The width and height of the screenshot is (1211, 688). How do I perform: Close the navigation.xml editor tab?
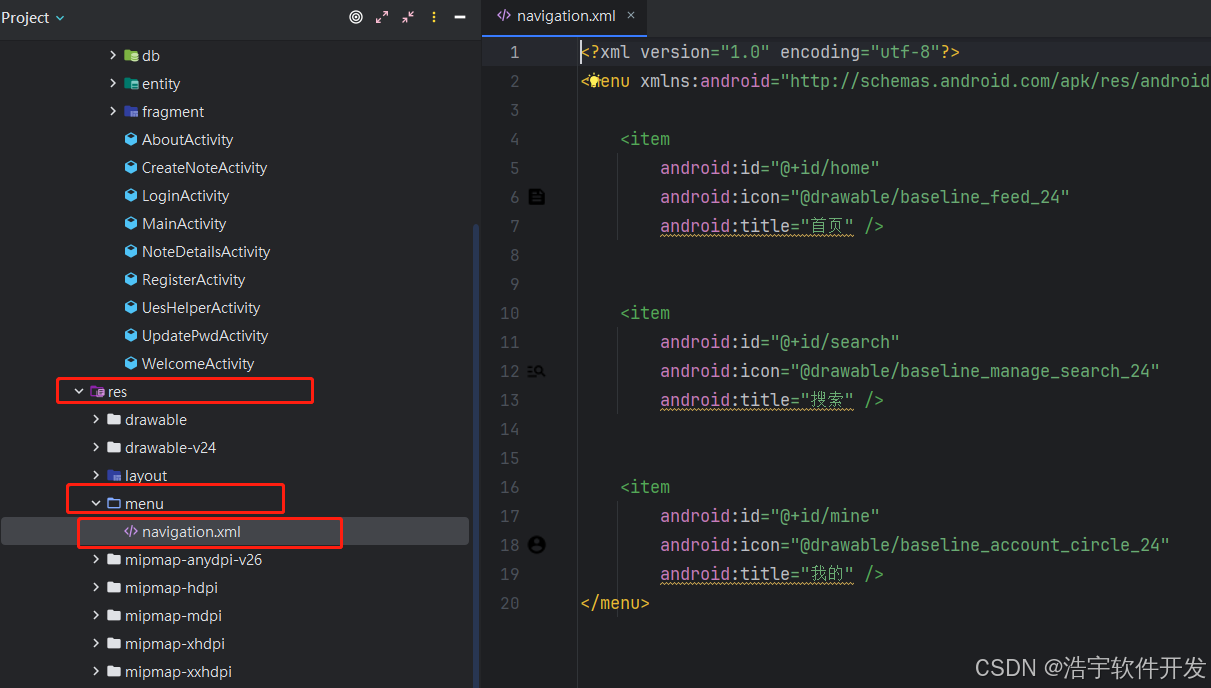pyautogui.click(x=631, y=15)
